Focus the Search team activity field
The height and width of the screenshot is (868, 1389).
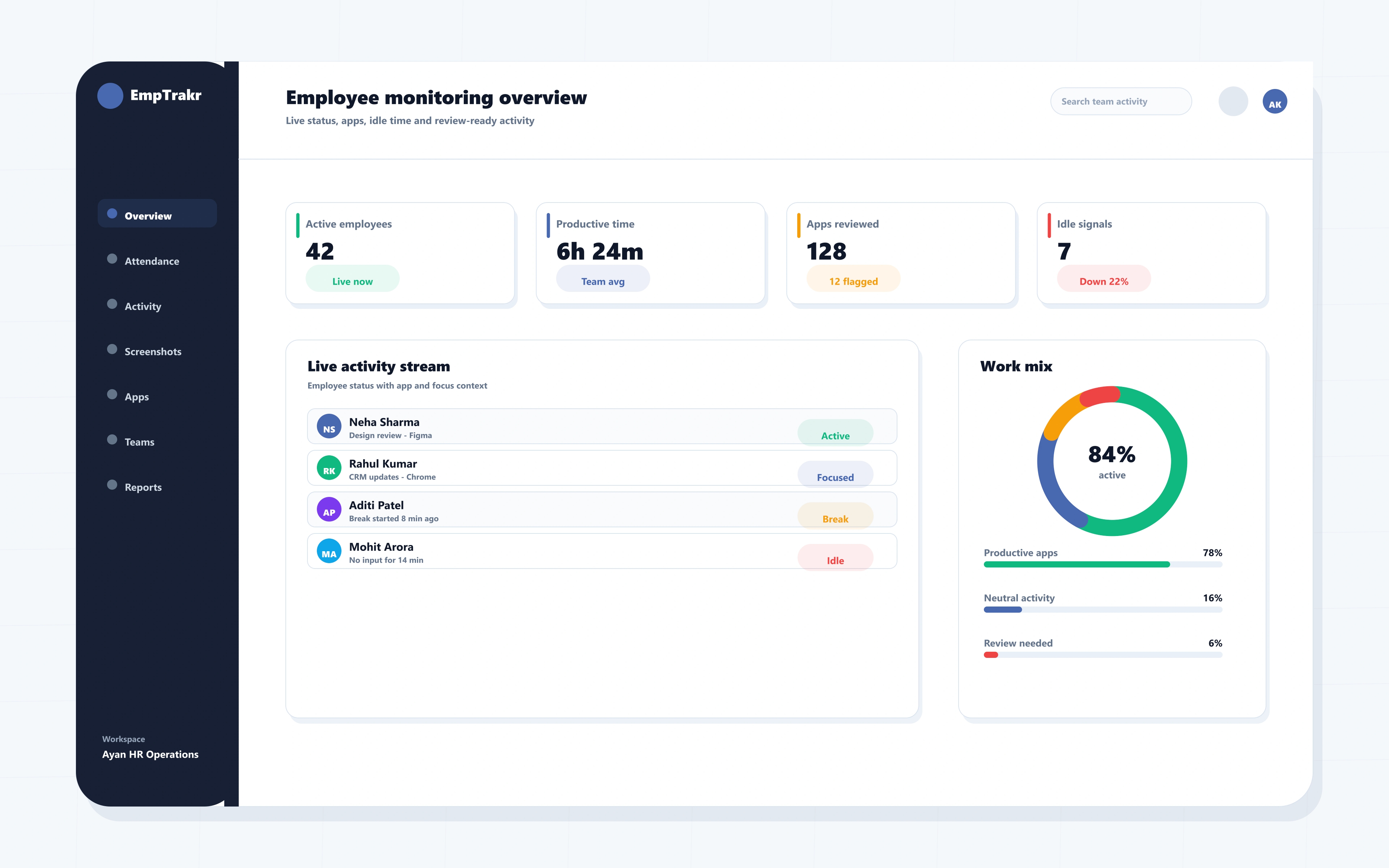coord(1121,102)
